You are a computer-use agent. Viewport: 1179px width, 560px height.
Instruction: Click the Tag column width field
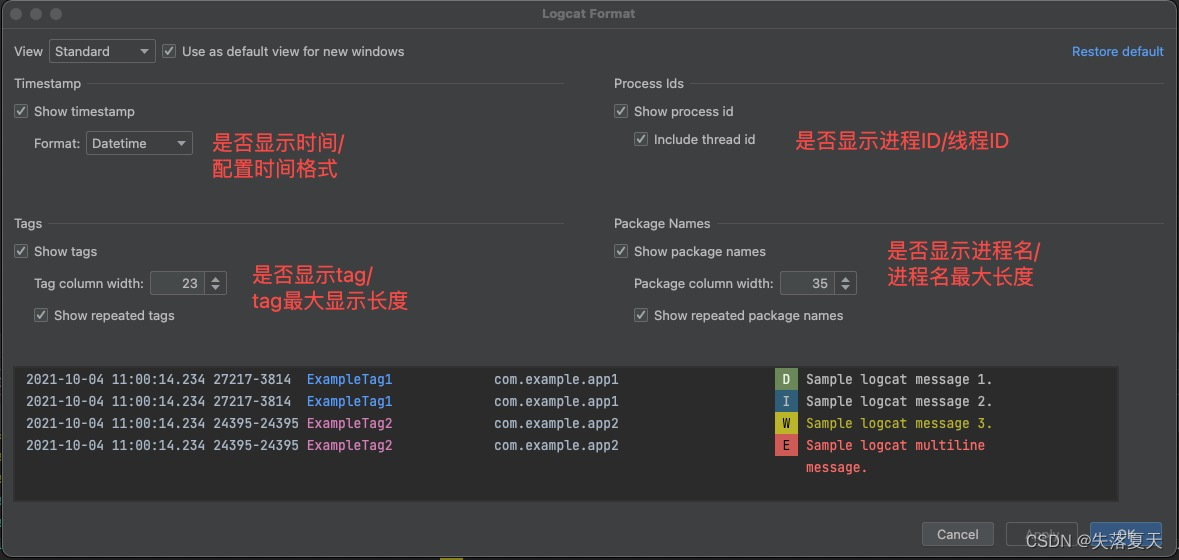[x=178, y=283]
